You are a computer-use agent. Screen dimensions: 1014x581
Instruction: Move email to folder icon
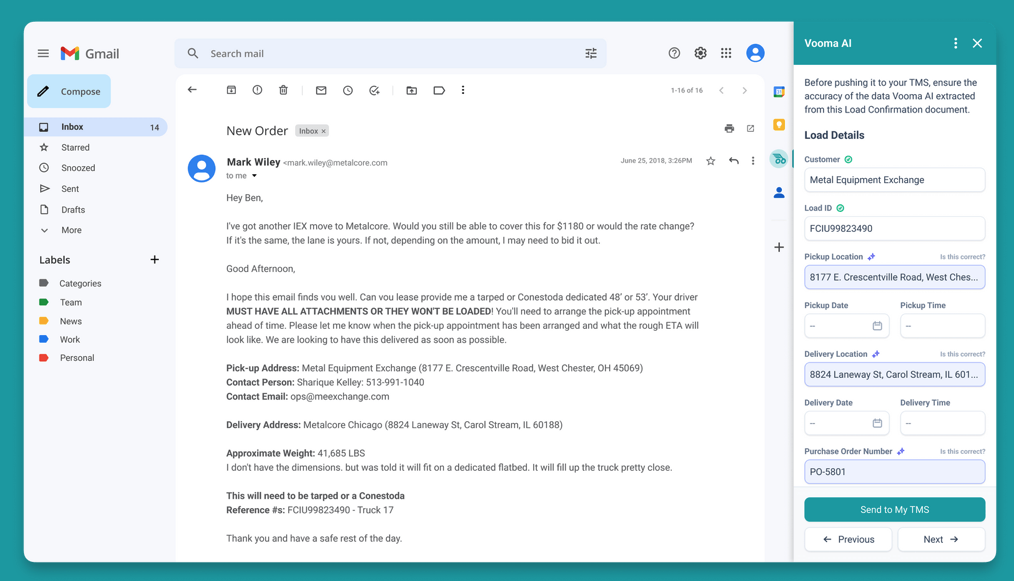411,91
